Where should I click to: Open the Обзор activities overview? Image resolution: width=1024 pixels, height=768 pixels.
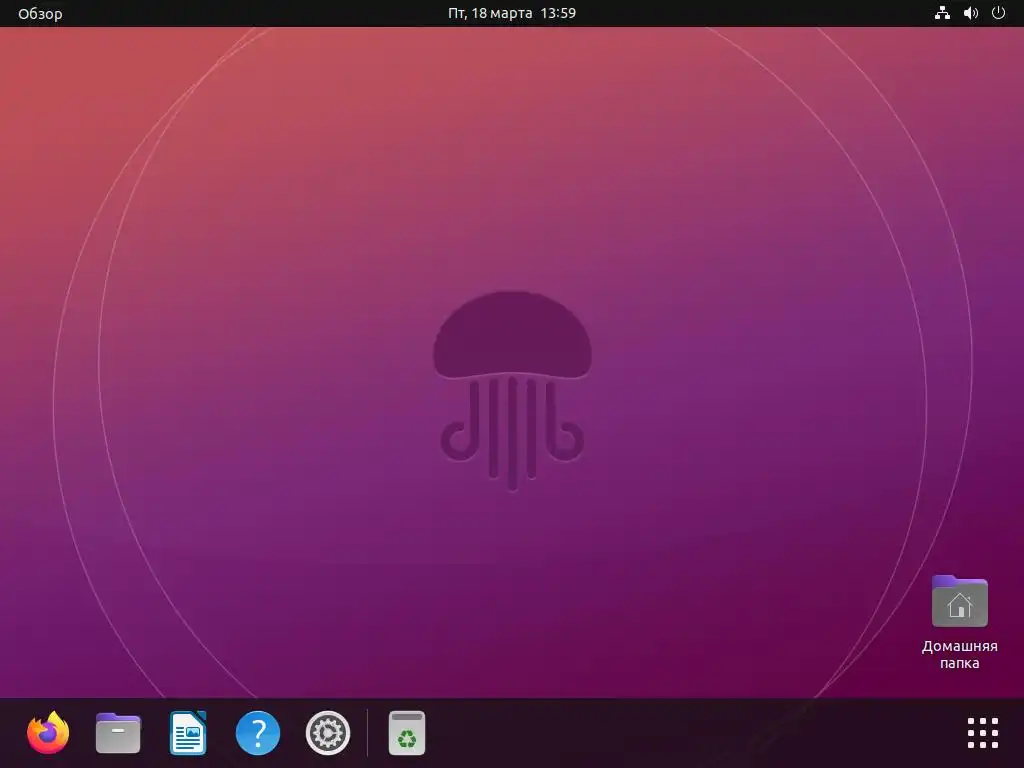(40, 14)
